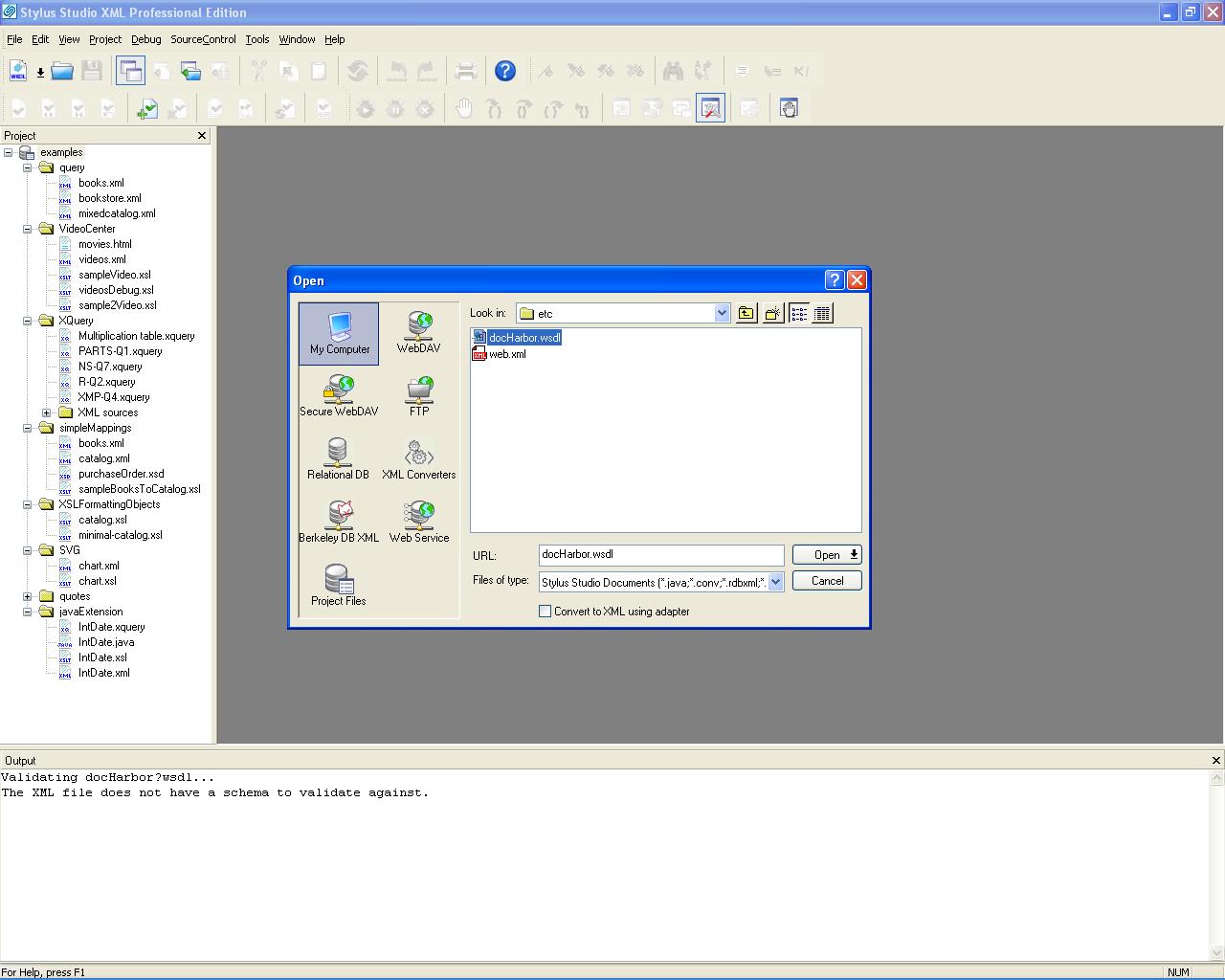The image size is (1225, 980).
Task: Open the Debug menu
Action: coord(145,39)
